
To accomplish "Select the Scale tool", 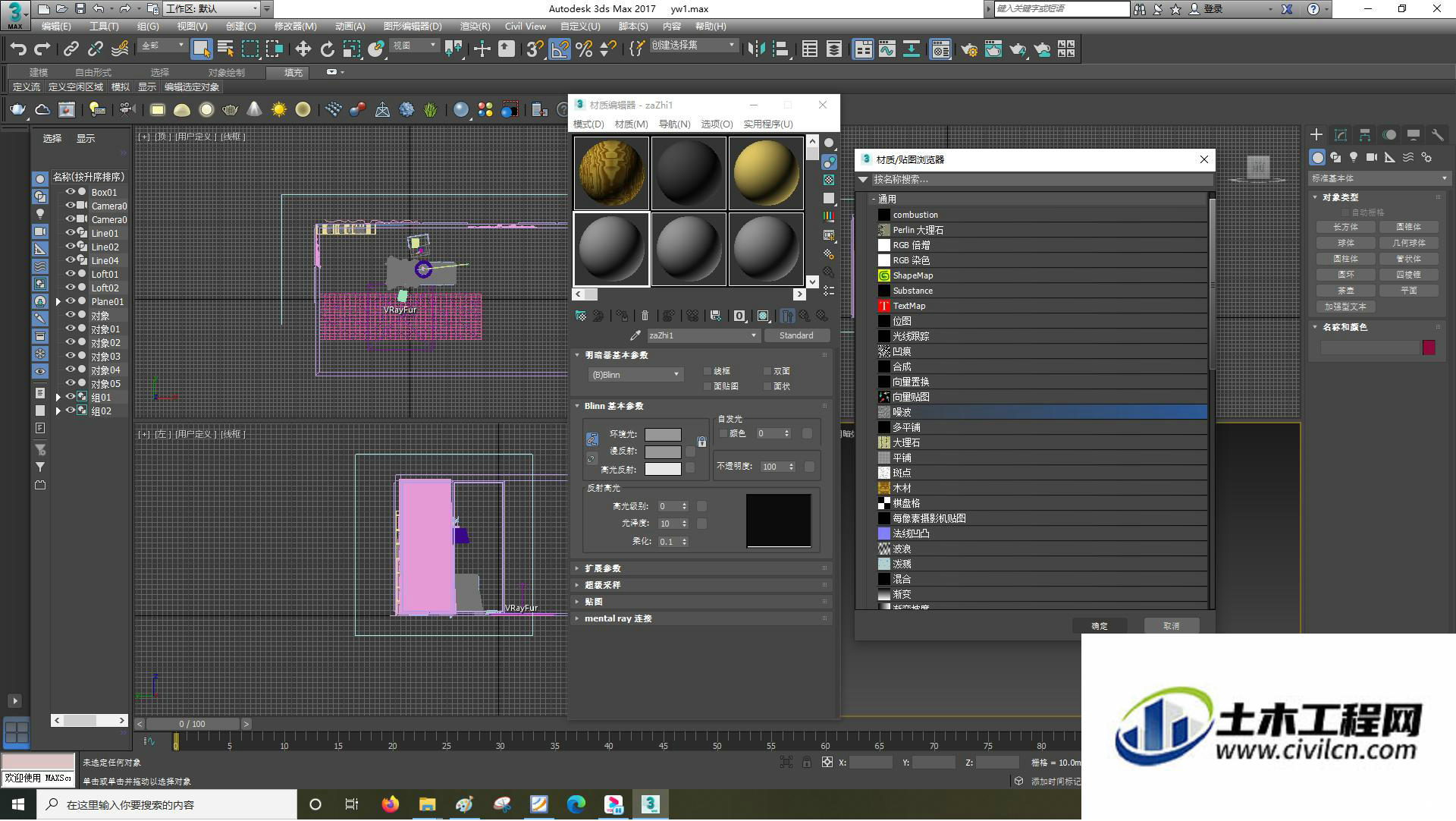I will click(x=351, y=49).
